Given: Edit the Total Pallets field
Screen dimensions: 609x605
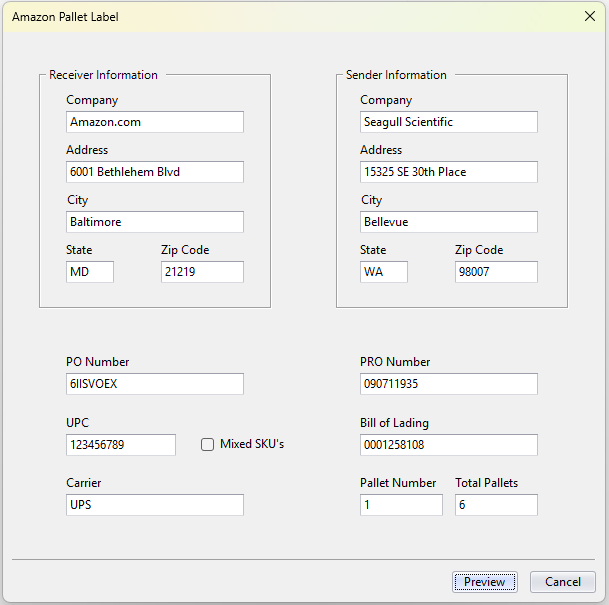Looking at the screenshot, I should click(496, 505).
